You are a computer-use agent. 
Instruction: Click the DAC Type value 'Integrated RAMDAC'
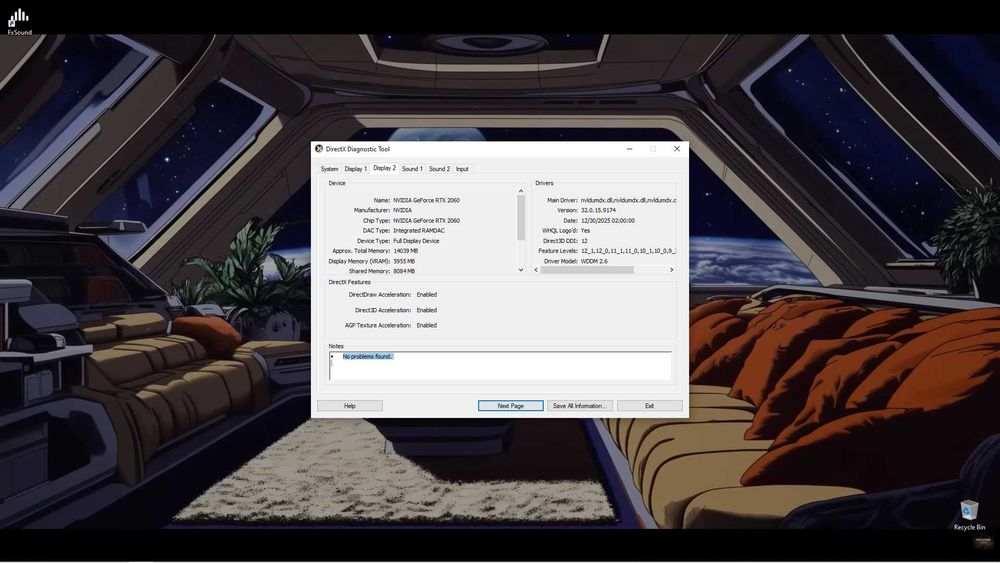click(x=419, y=231)
